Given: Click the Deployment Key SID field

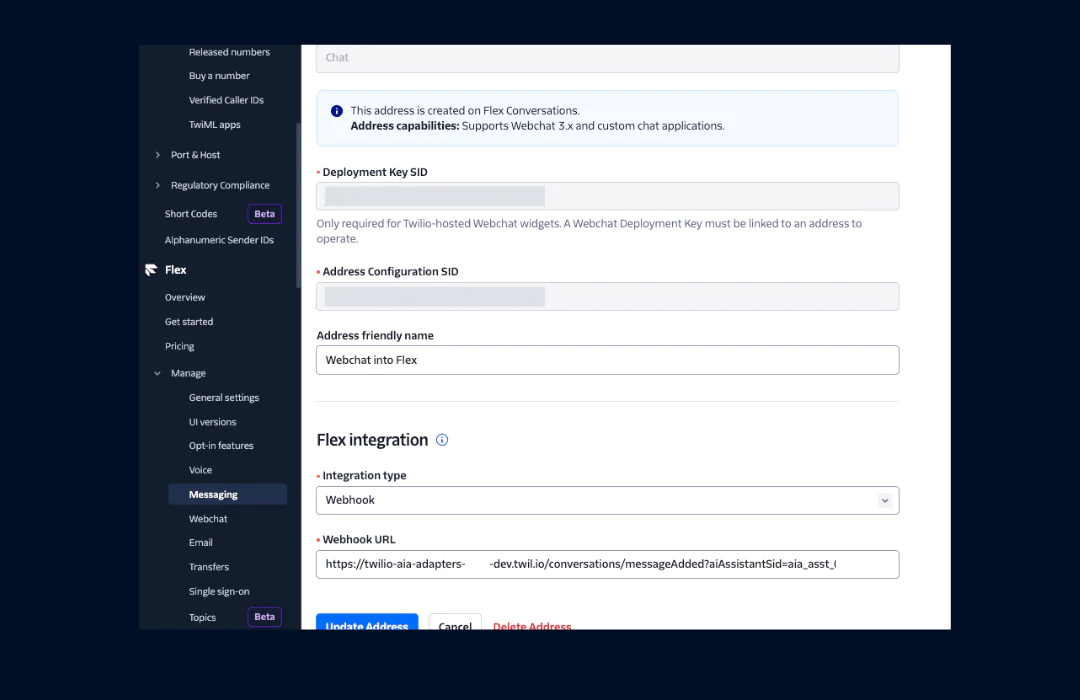Looking at the screenshot, I should point(608,196).
